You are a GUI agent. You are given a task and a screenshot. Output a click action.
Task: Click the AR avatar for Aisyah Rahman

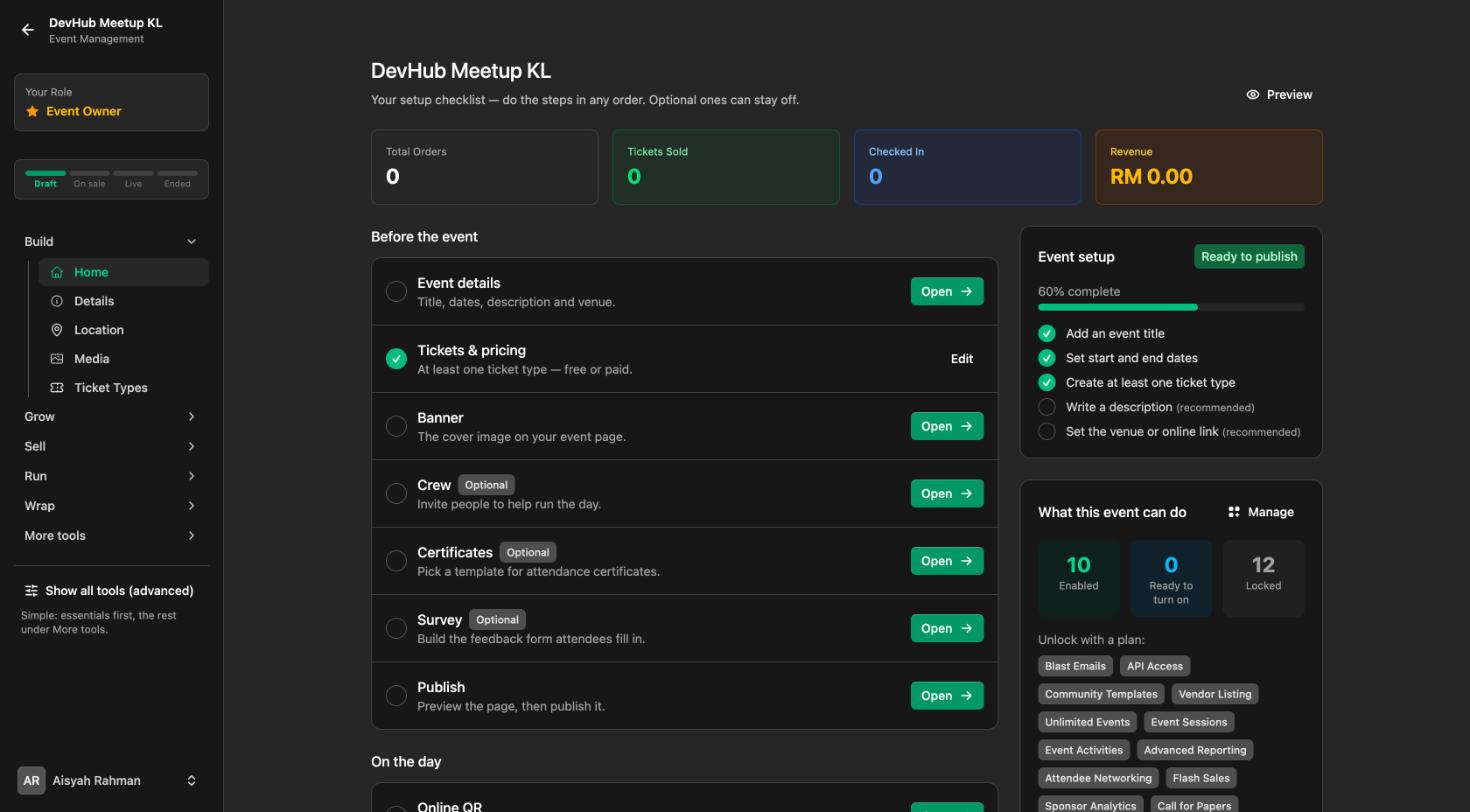pyautogui.click(x=31, y=781)
